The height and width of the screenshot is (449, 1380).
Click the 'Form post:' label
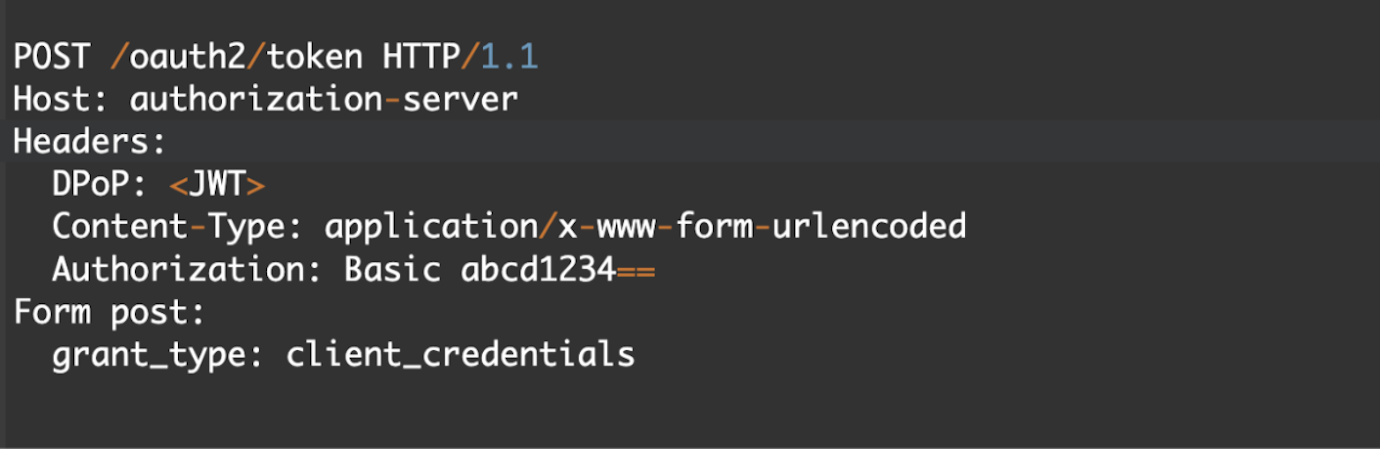pos(109,312)
